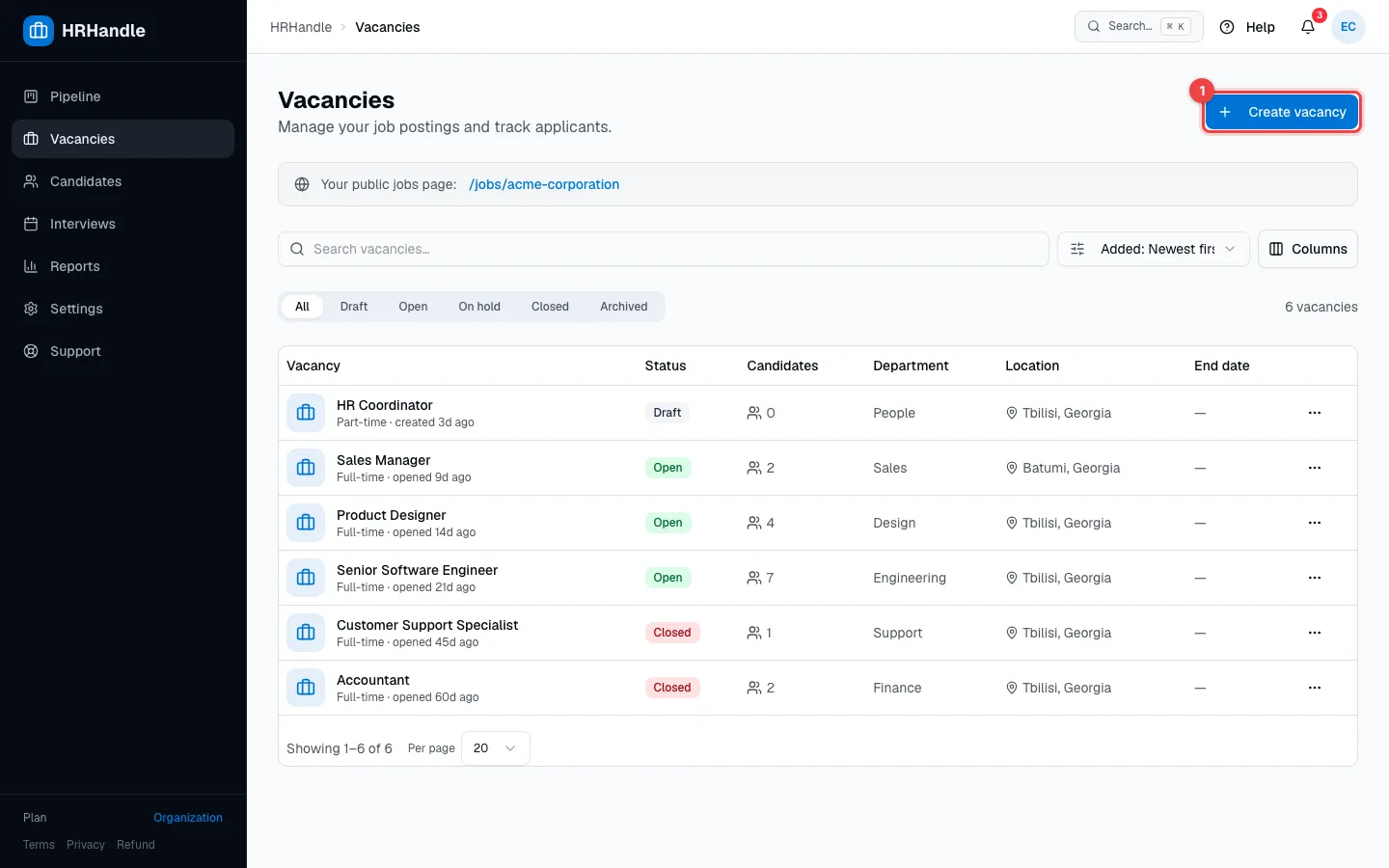Image resolution: width=1389 pixels, height=868 pixels.
Task: Filter vacancies by Open tab
Action: [x=413, y=307]
